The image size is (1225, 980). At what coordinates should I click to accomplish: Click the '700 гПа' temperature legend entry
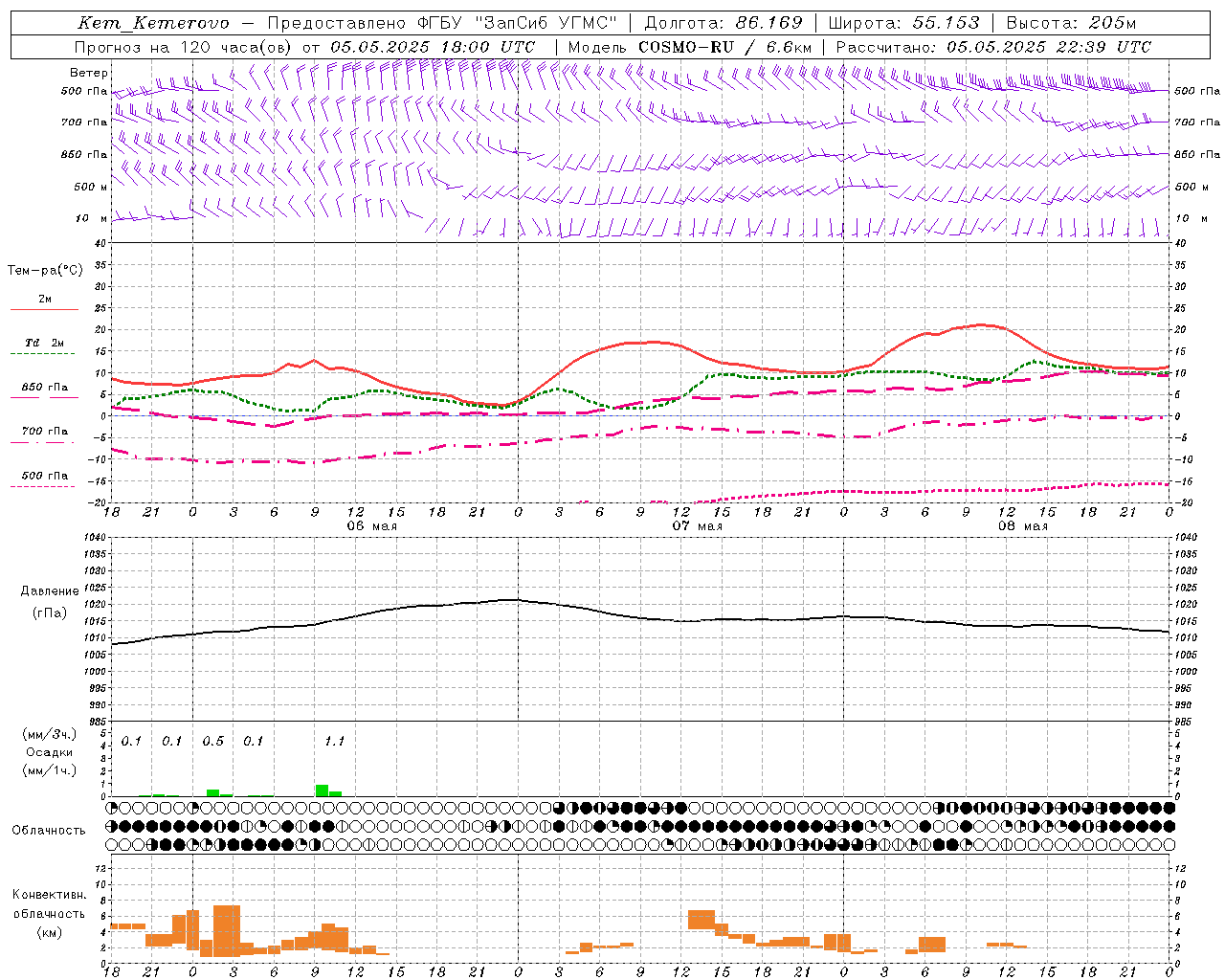pyautogui.click(x=44, y=431)
